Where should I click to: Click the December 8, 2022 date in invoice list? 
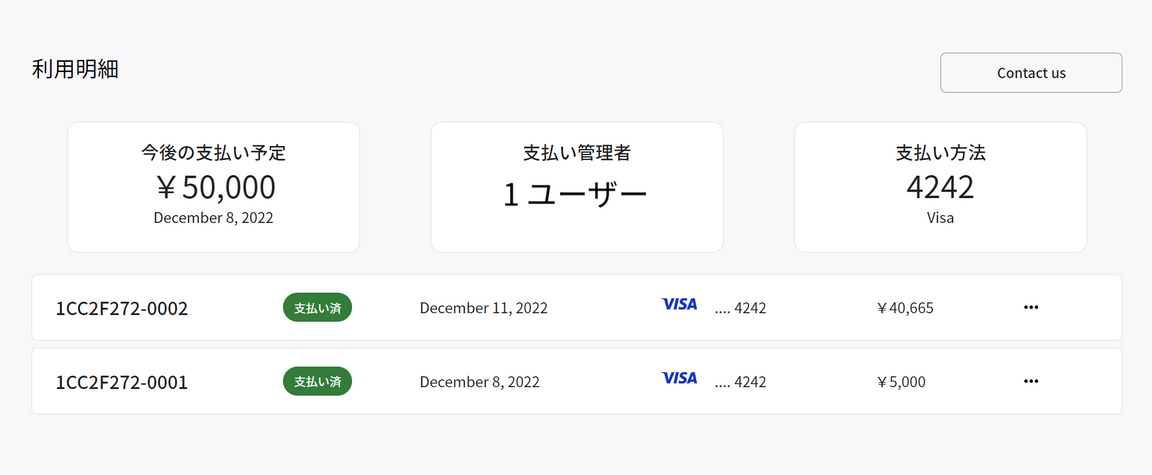tap(480, 382)
